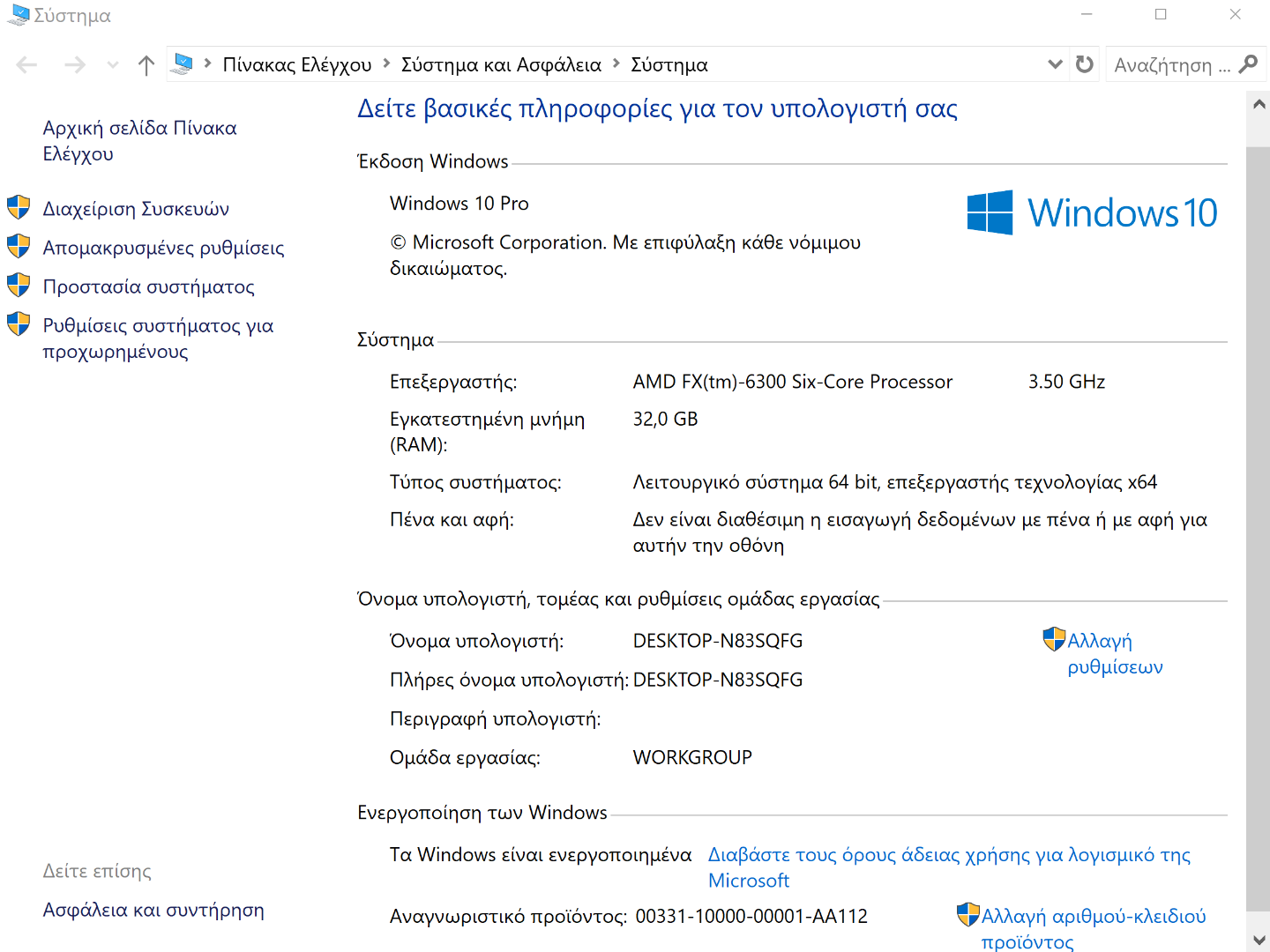Image resolution: width=1270 pixels, height=952 pixels.
Task: Click shield icon beside Αλλαγή αριθμού-κλειδιού προϊόντος
Action: [x=968, y=915]
